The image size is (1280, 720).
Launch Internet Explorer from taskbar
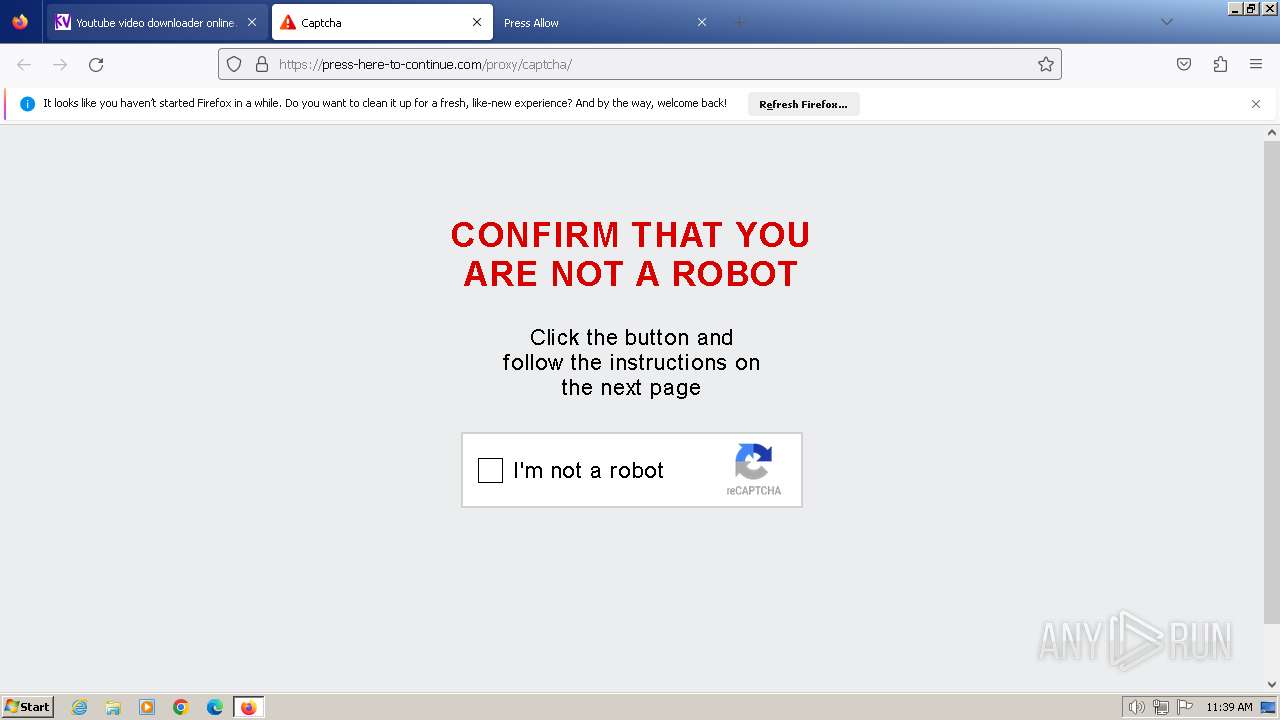click(80, 707)
